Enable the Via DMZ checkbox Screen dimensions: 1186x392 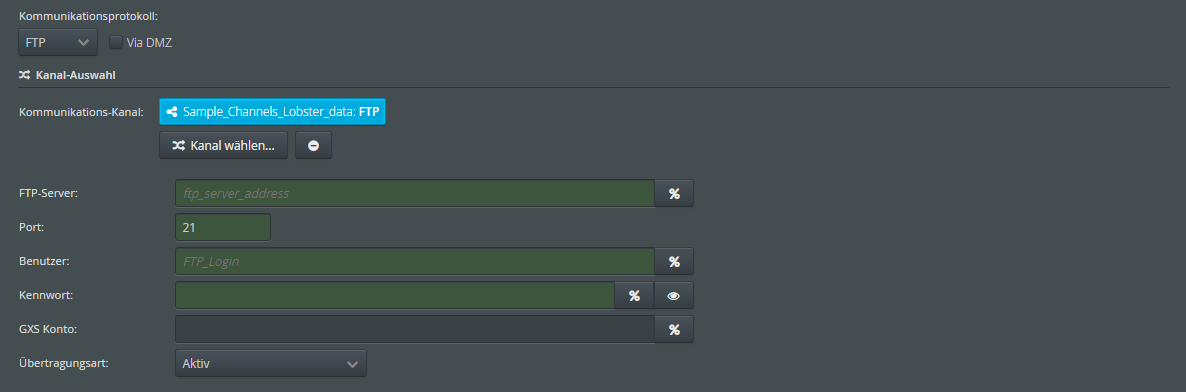click(116, 42)
